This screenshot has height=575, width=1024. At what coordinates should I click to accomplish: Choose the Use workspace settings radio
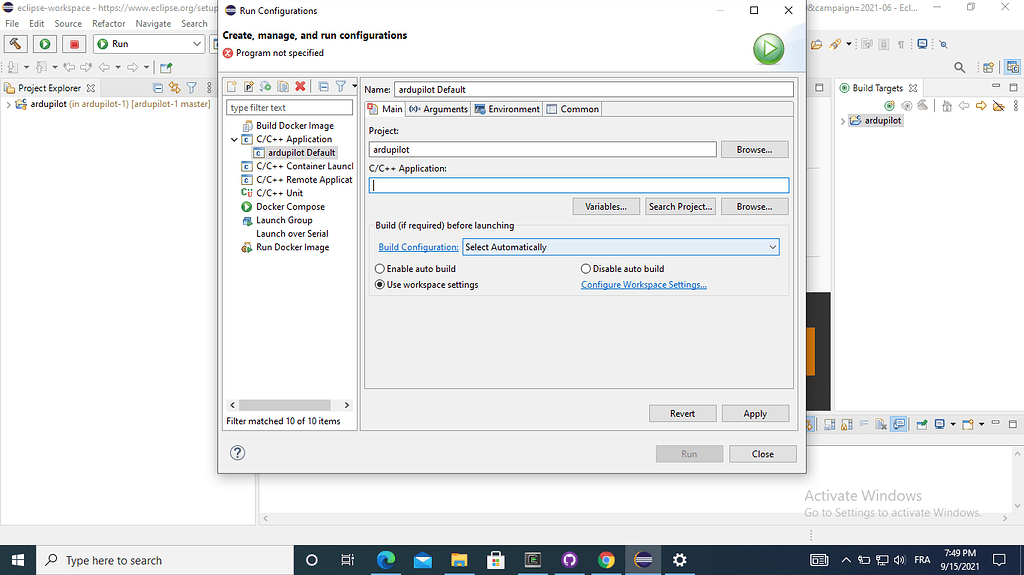pos(380,285)
